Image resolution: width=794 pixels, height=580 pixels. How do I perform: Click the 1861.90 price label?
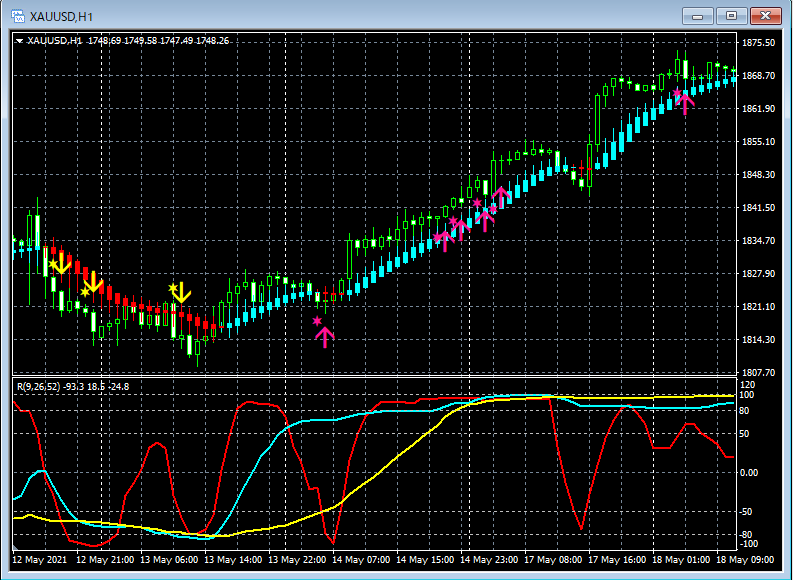point(758,109)
